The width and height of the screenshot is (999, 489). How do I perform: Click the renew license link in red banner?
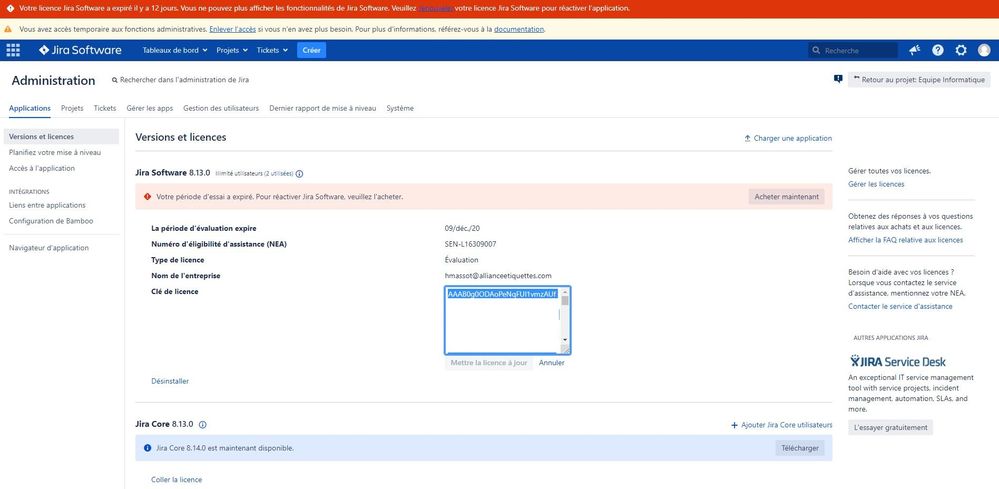(x=436, y=8)
